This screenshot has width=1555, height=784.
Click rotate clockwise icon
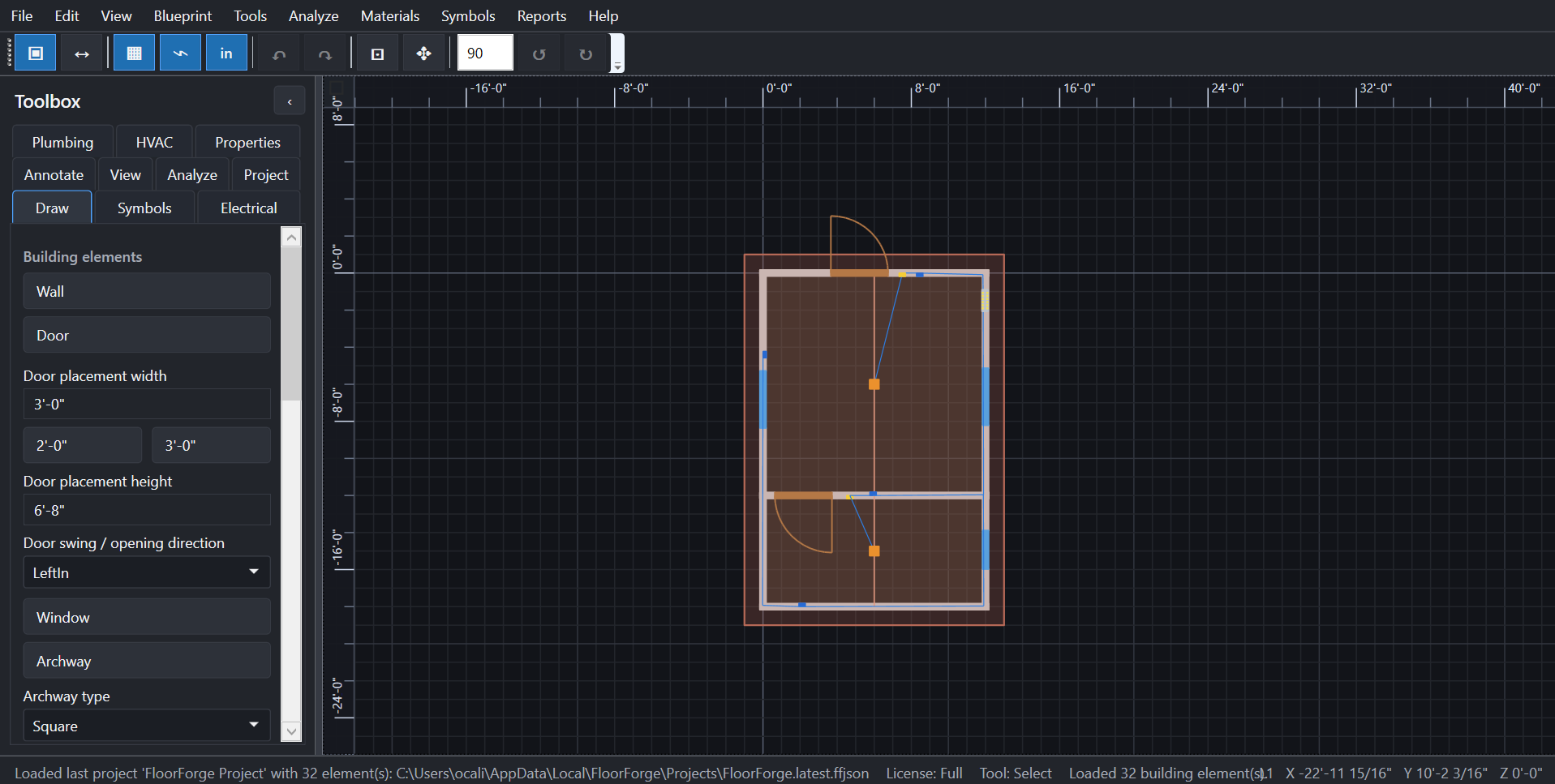click(x=585, y=54)
